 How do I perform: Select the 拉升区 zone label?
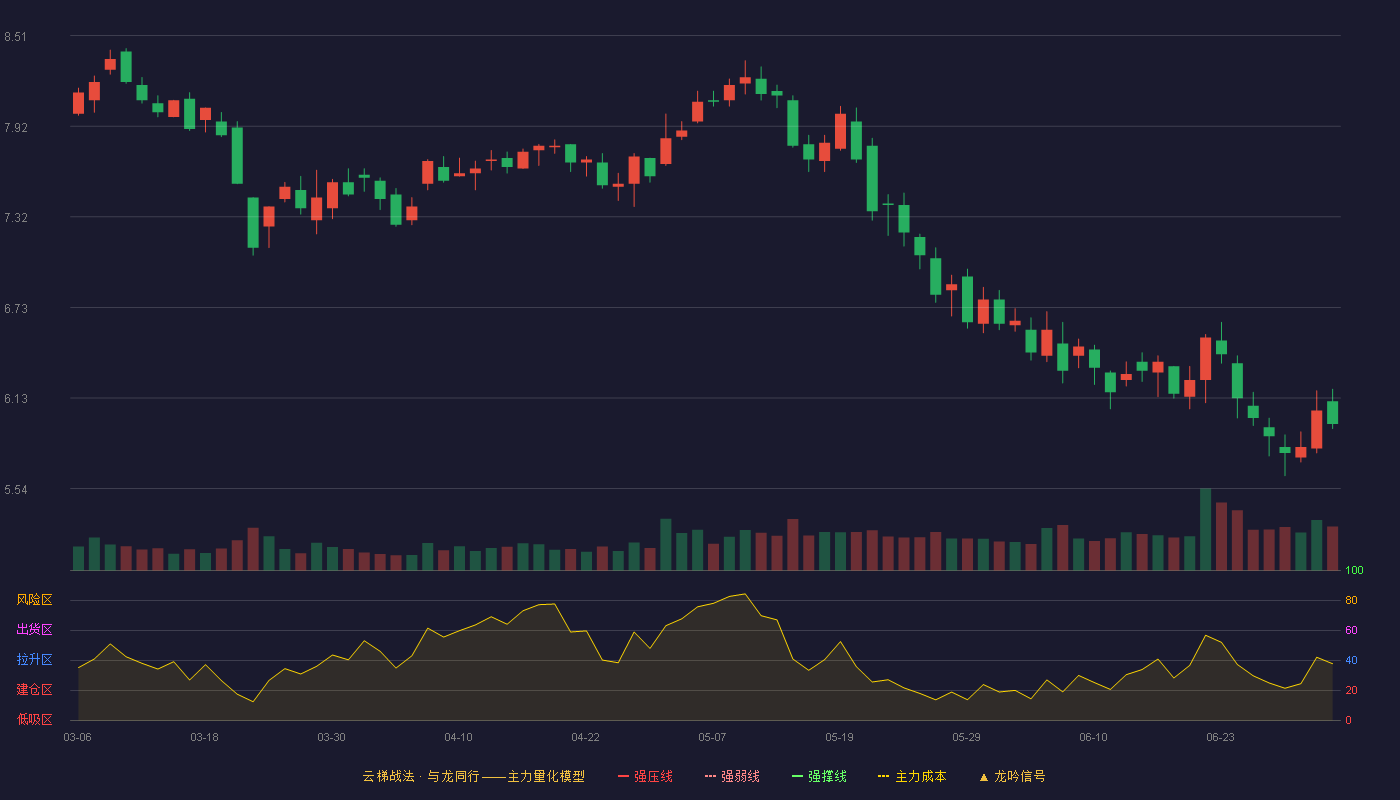point(35,660)
